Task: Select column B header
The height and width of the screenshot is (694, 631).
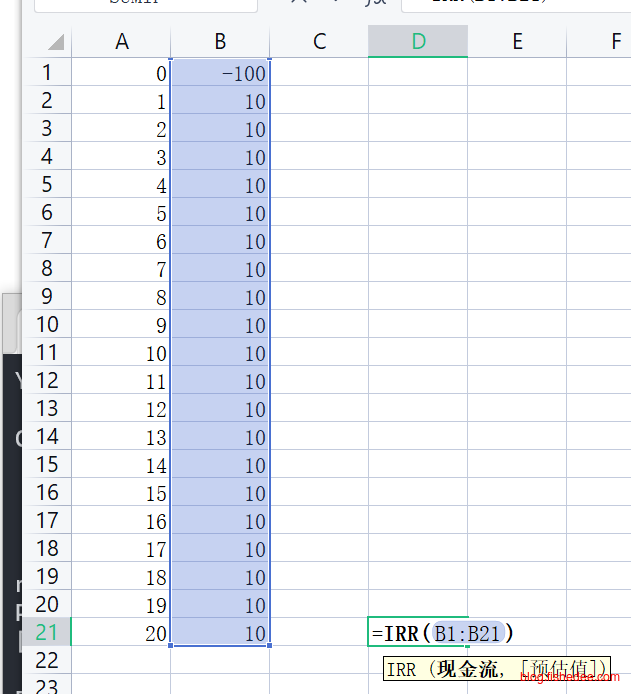Action: click(x=220, y=41)
